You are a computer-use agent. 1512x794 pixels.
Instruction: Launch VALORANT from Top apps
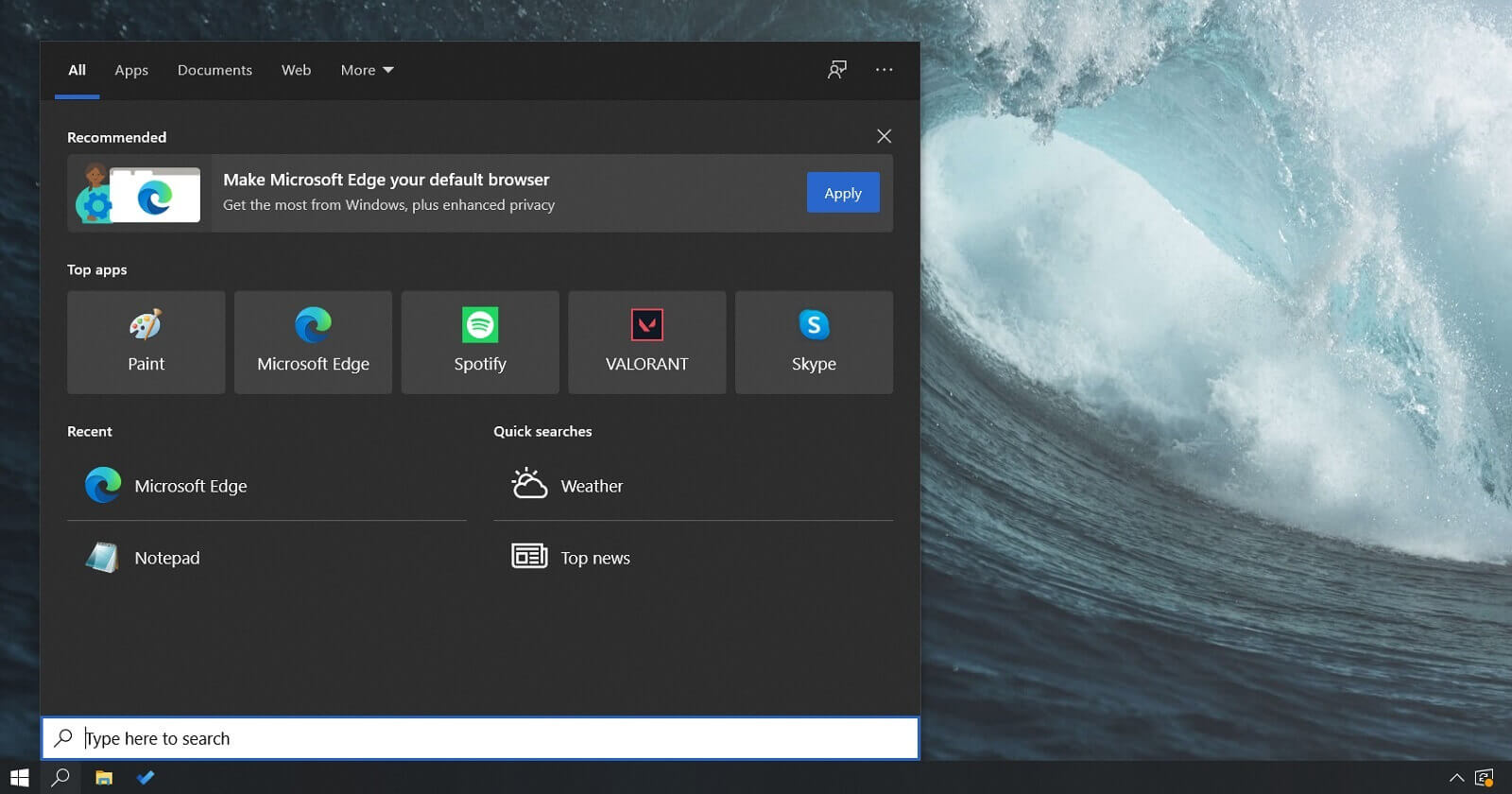tap(646, 342)
